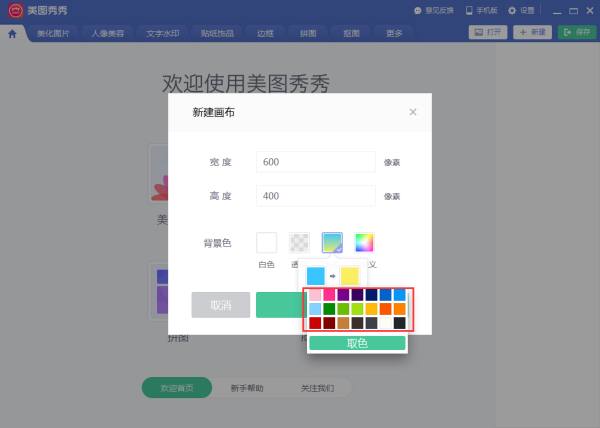Select the gradient background option
600x428 pixels.
point(332,242)
